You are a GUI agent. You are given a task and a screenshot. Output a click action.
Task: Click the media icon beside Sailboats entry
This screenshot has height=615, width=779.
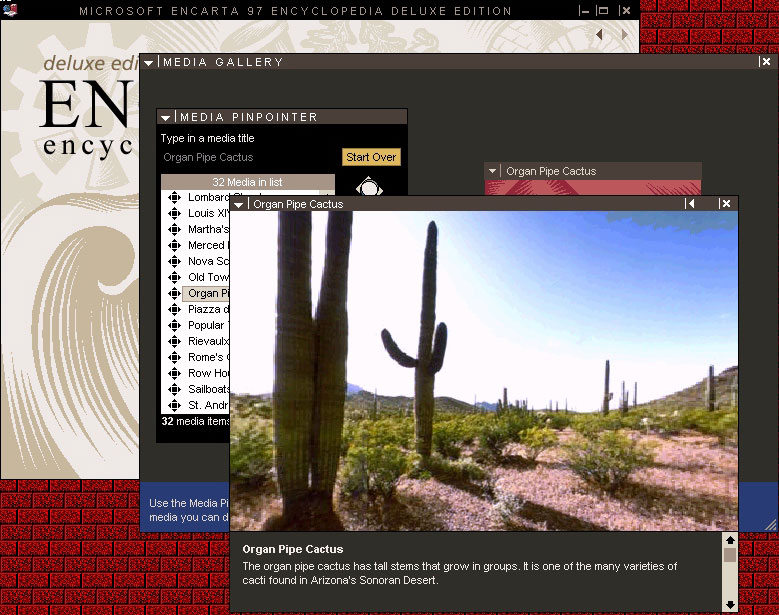tap(175, 390)
